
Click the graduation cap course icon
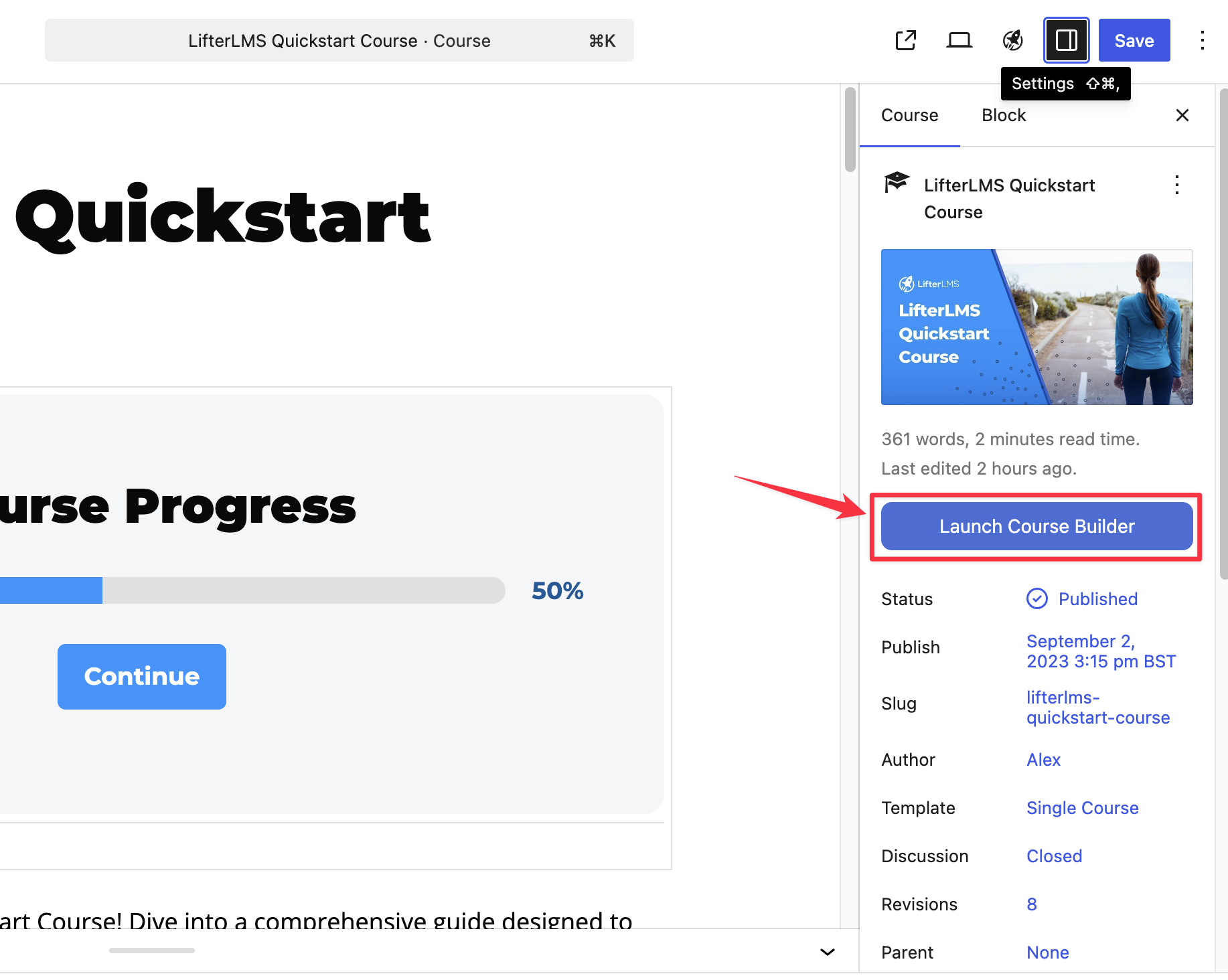click(896, 182)
